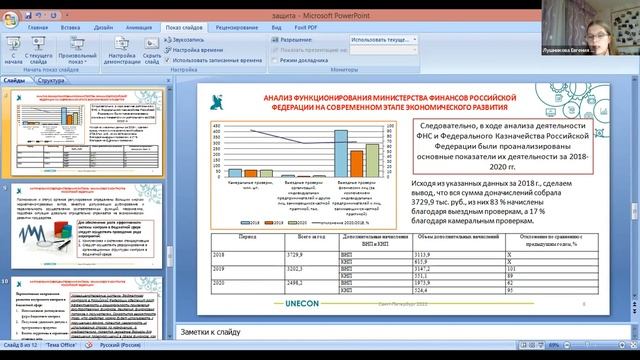
Task: Click 'Настройка времени' rehearse timings
Action: [194, 50]
